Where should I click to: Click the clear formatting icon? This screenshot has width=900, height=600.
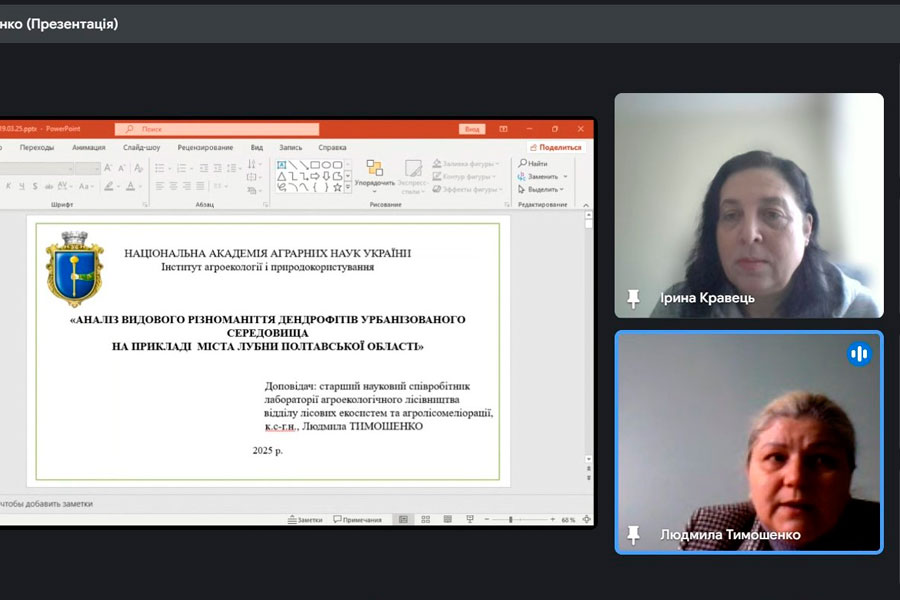(138, 168)
